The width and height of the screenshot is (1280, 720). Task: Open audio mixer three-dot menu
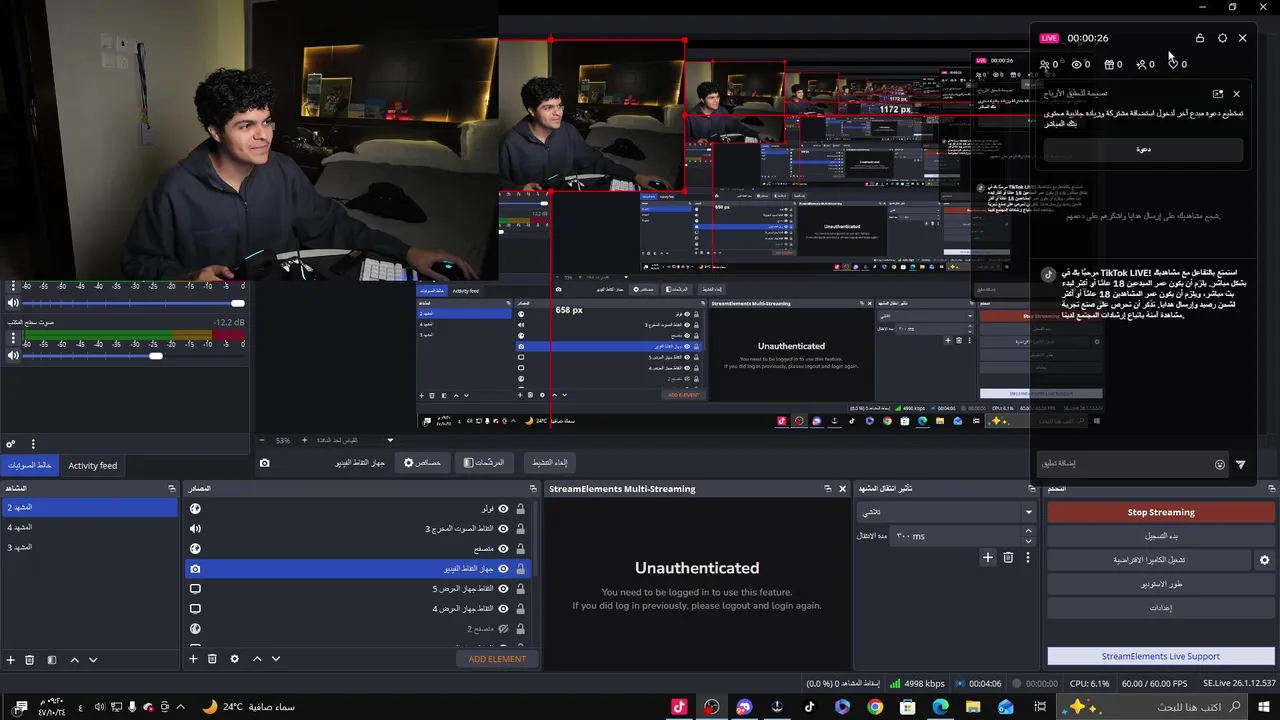pos(33,444)
